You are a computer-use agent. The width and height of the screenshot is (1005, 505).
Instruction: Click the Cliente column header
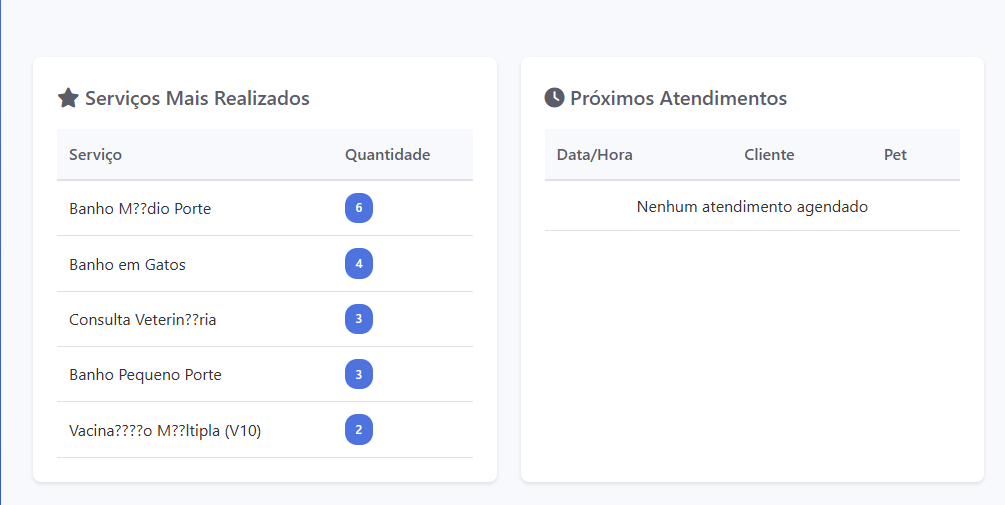769,154
